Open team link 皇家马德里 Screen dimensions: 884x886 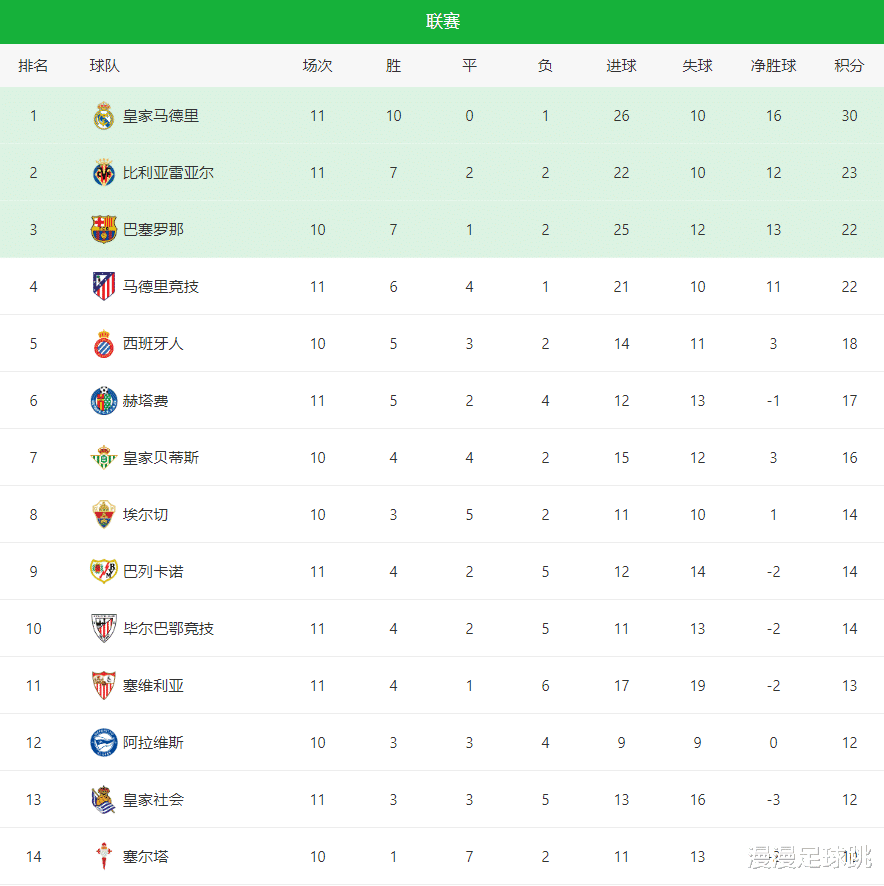point(161,116)
